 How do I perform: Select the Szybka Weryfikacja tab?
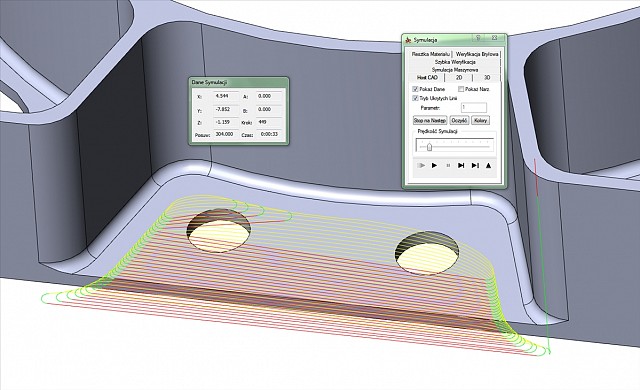(x=455, y=62)
